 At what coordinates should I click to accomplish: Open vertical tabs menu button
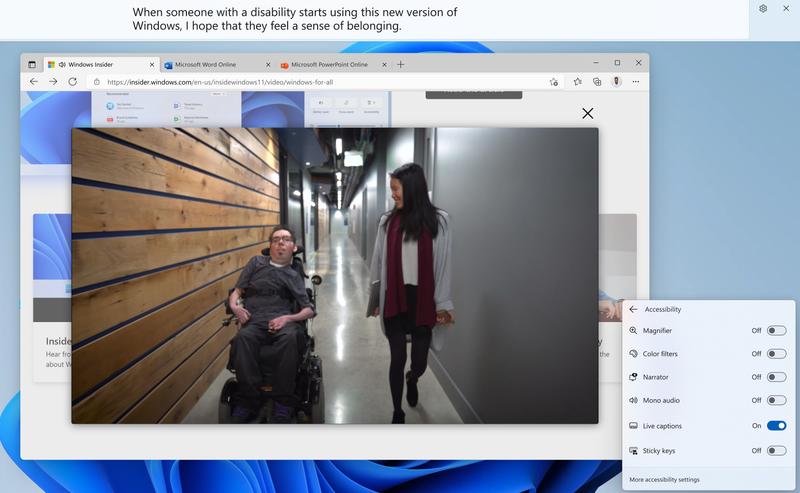coord(32,64)
